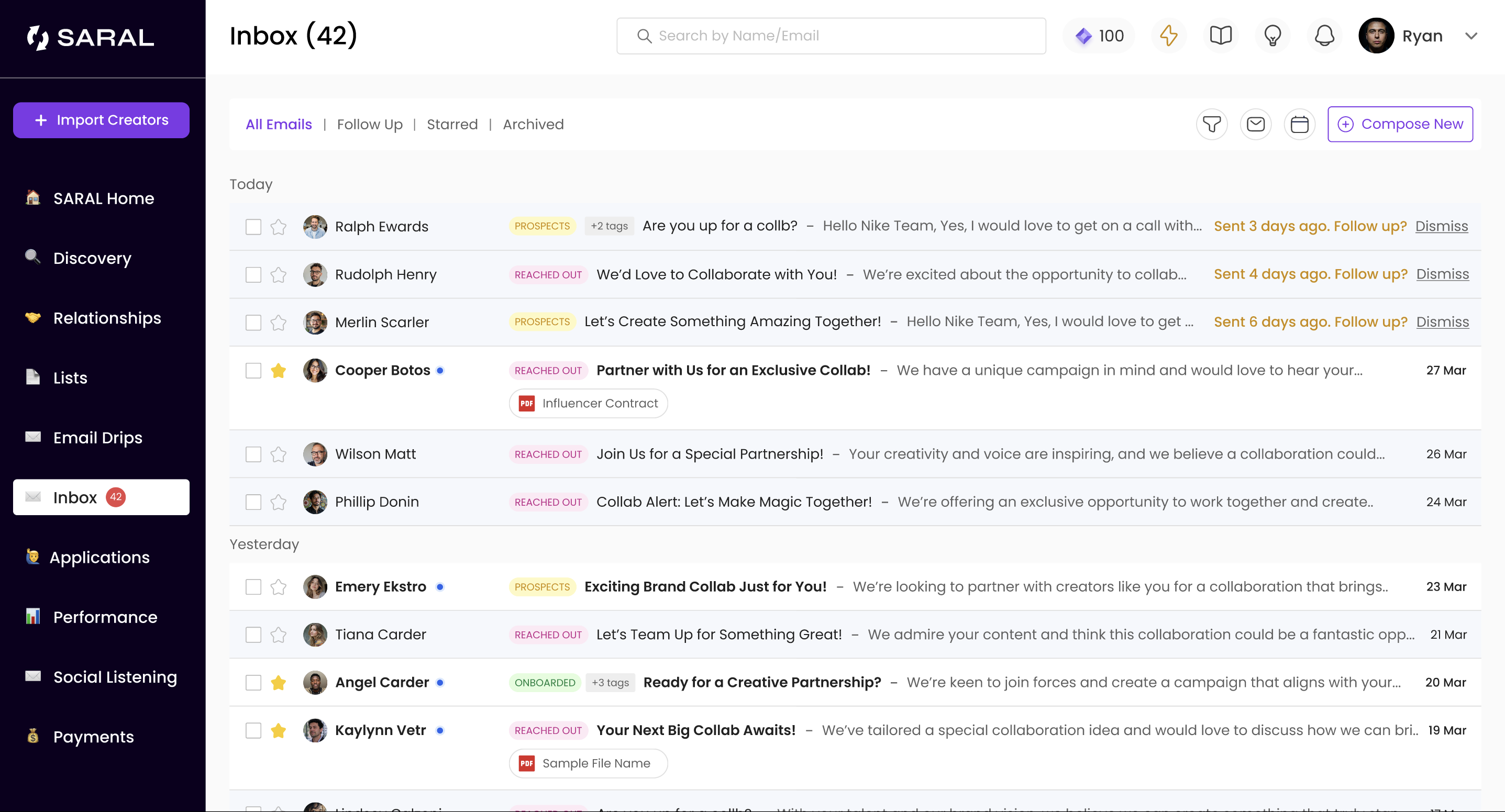Select the Wilson Matt email checkbox
The height and width of the screenshot is (812, 1505).
tap(253, 454)
